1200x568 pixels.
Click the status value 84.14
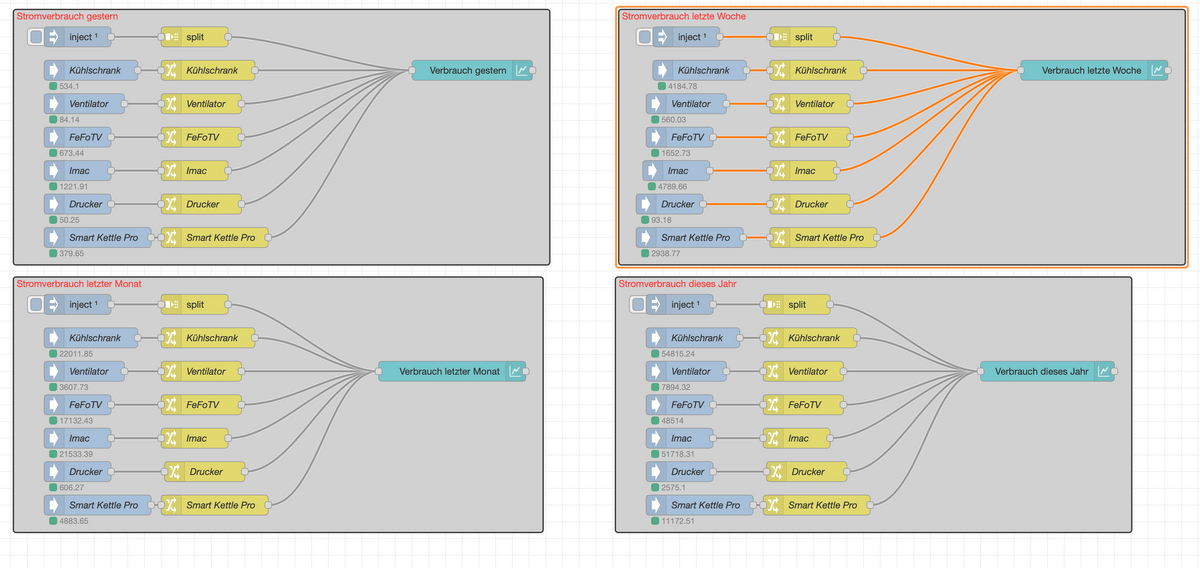pyautogui.click(x=70, y=120)
